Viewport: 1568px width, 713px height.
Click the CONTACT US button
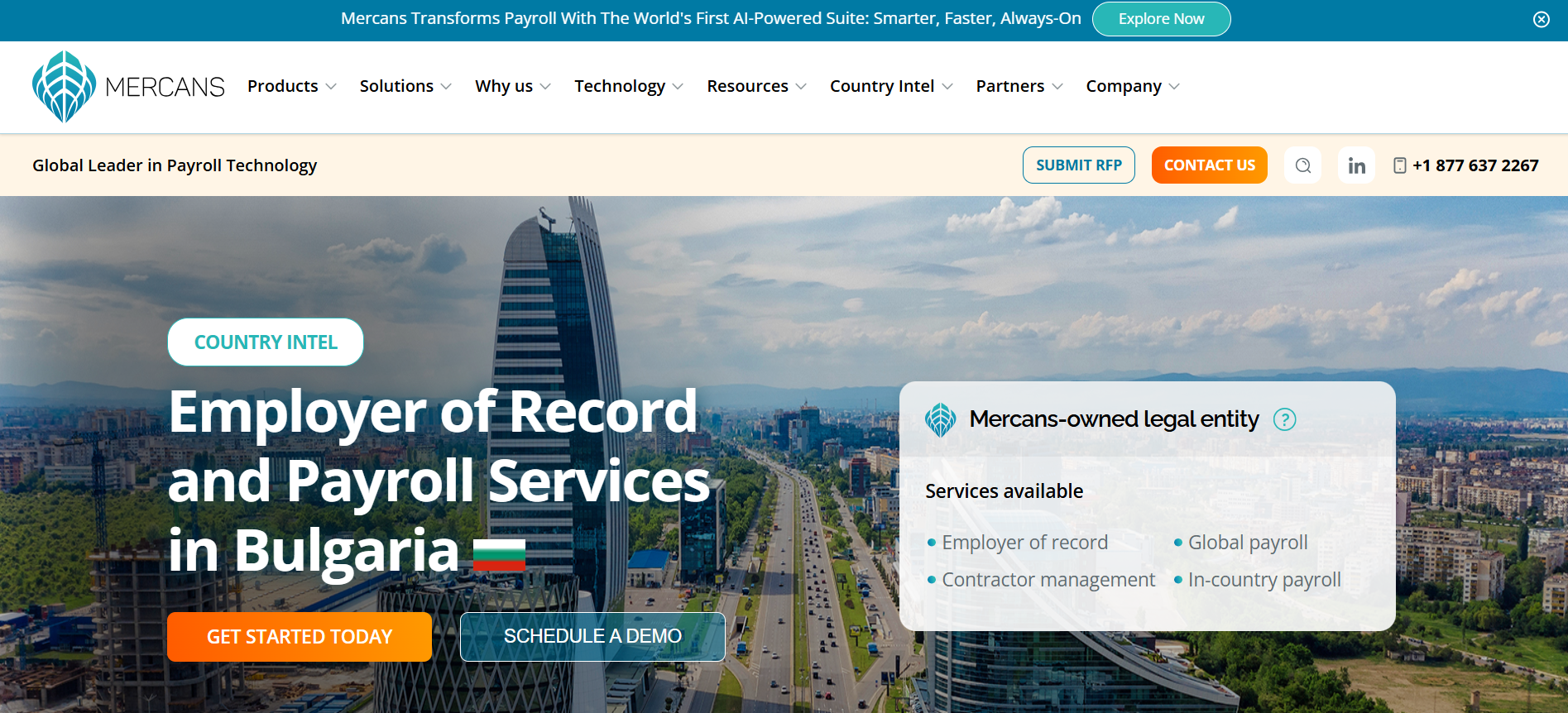coord(1209,165)
